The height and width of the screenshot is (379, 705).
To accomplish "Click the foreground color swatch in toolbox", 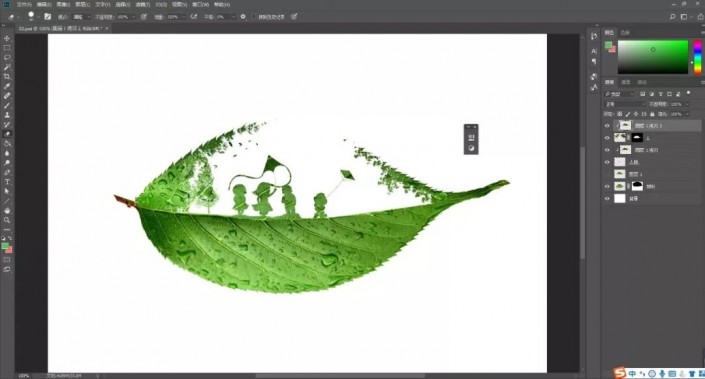I will coord(5,246).
